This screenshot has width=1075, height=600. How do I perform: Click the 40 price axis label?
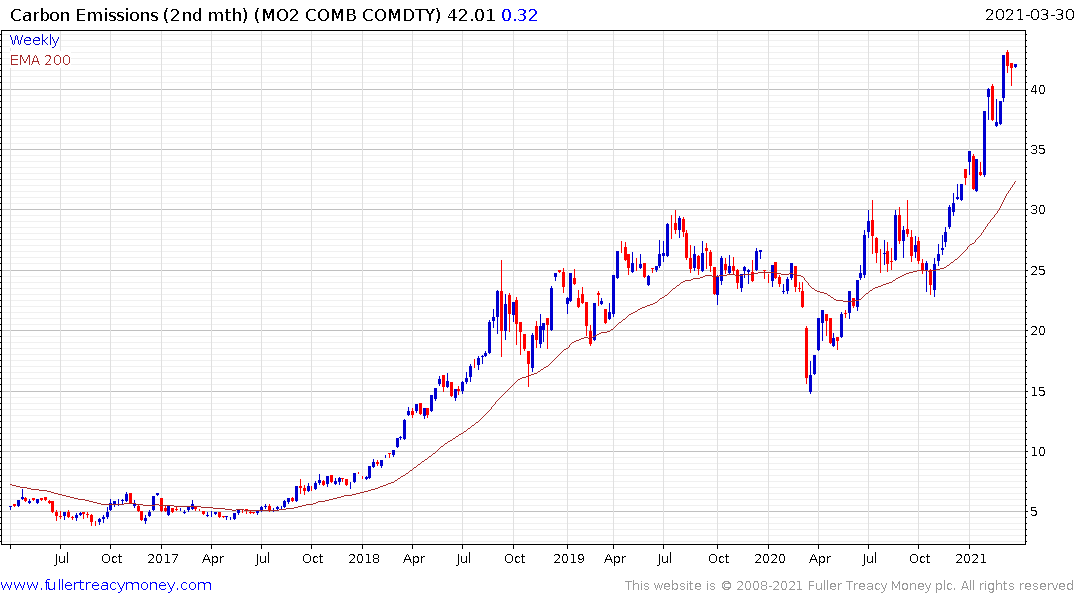click(1038, 90)
